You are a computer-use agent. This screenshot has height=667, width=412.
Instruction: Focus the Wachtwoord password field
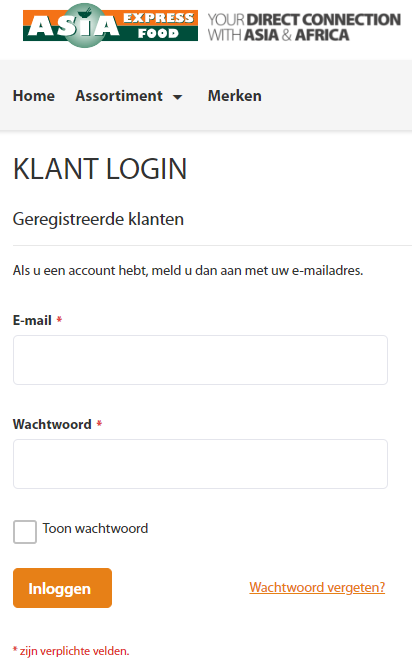pyautogui.click(x=200, y=464)
